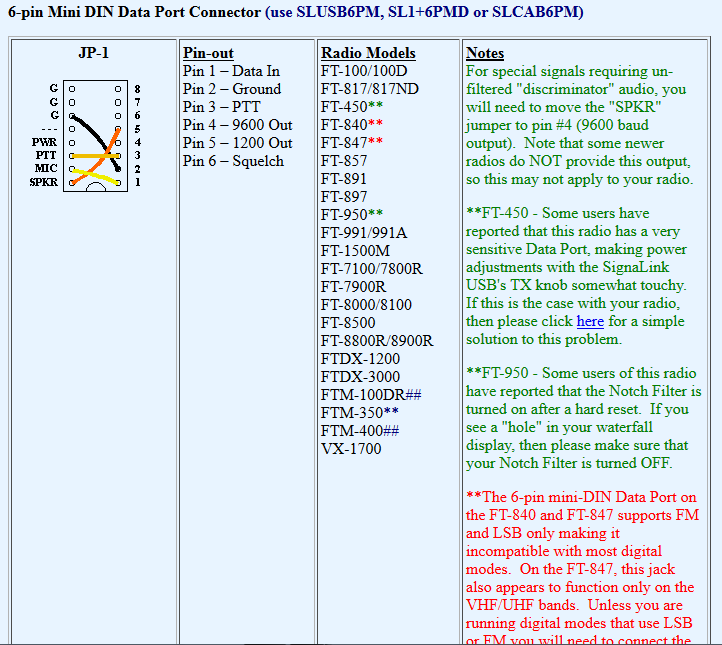722x645 pixels.
Task: Click the 'Pin-out' column heading
Action: click(x=208, y=53)
